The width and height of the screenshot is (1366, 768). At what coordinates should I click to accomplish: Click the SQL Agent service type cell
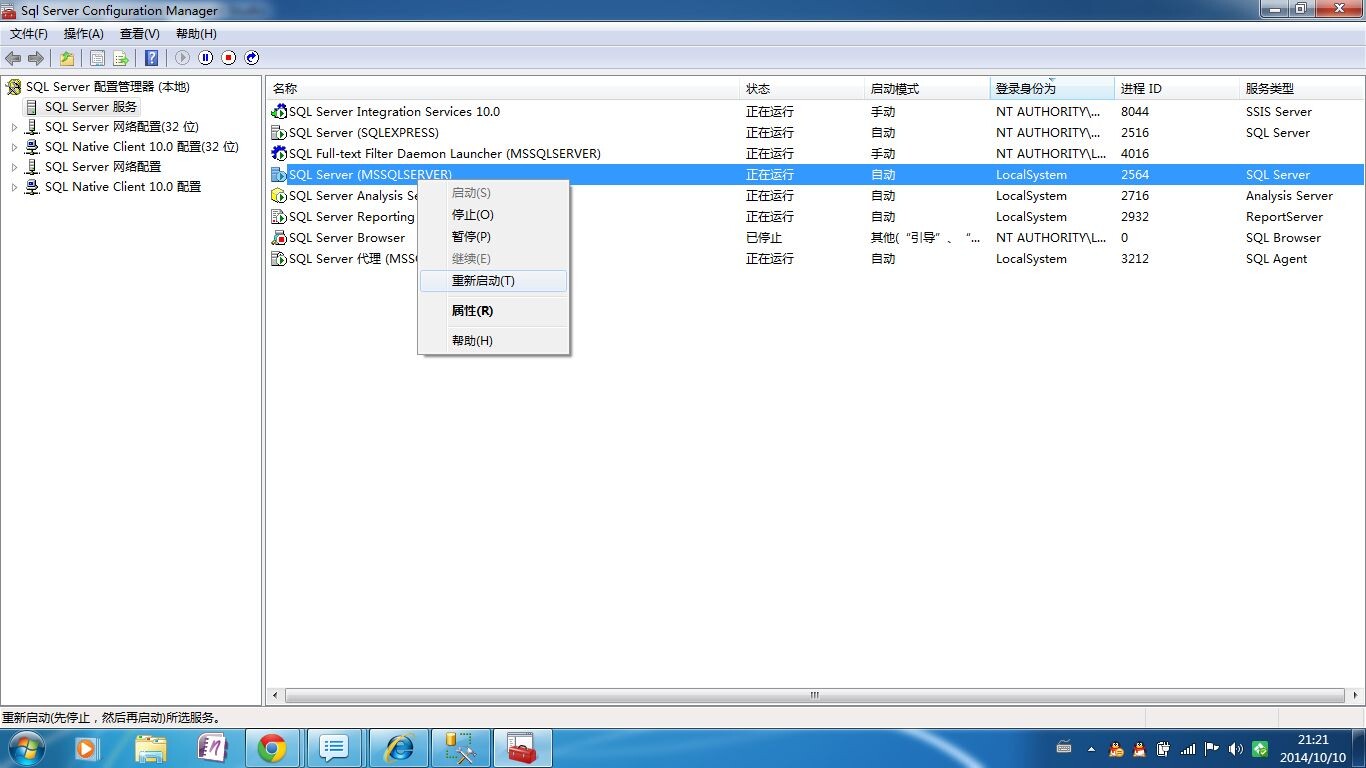pos(1277,259)
